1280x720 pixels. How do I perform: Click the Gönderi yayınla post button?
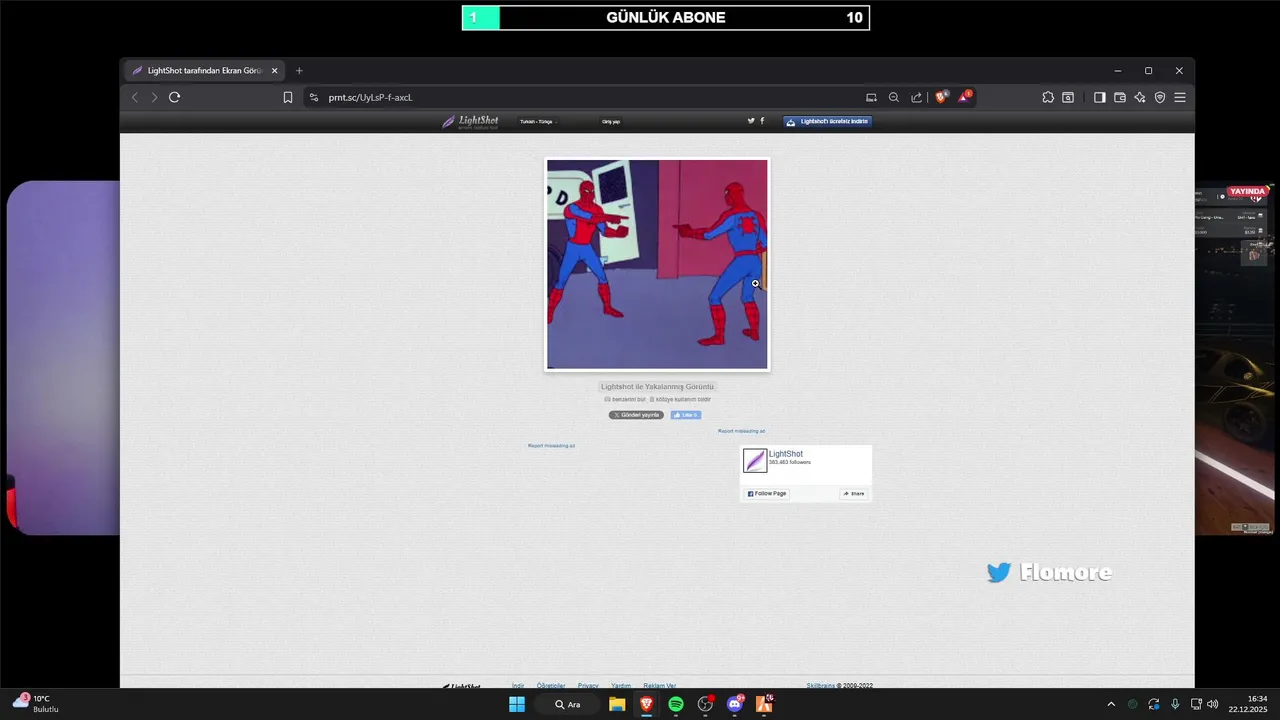(x=636, y=415)
